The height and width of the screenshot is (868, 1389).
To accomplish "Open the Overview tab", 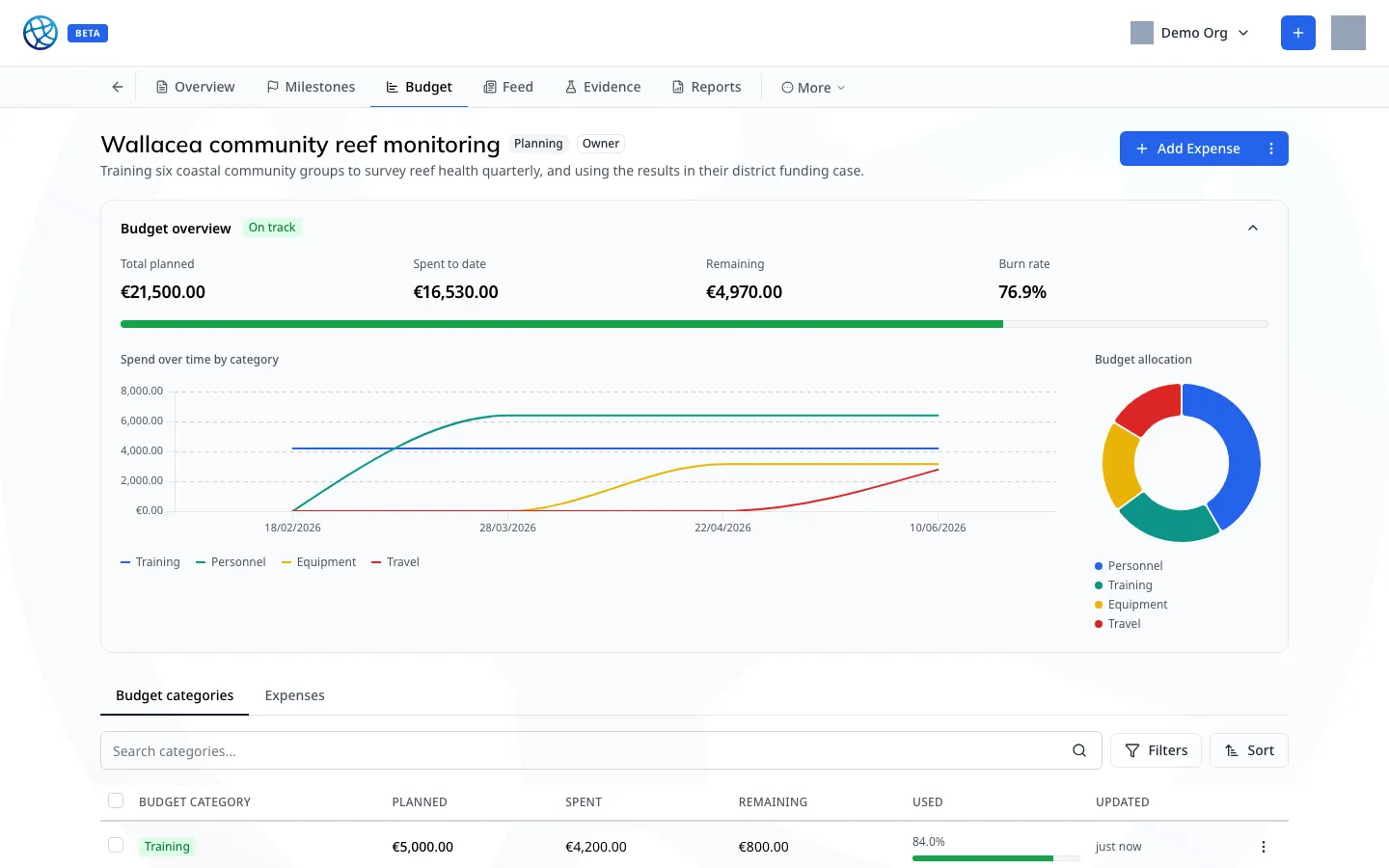I will pyautogui.click(x=195, y=87).
